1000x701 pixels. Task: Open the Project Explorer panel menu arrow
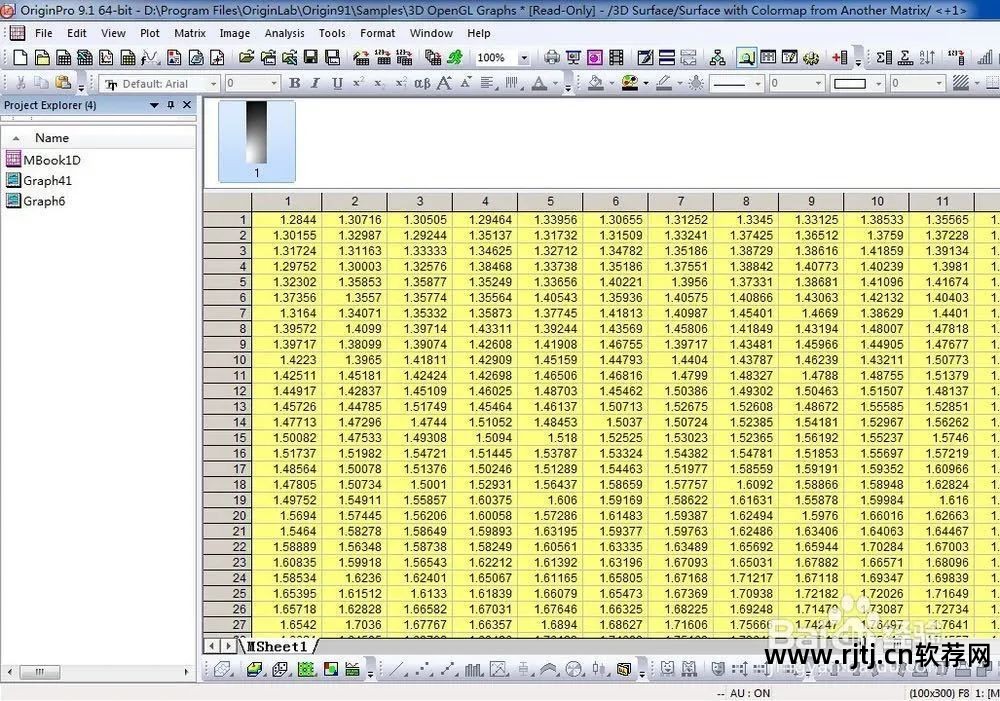click(x=154, y=105)
